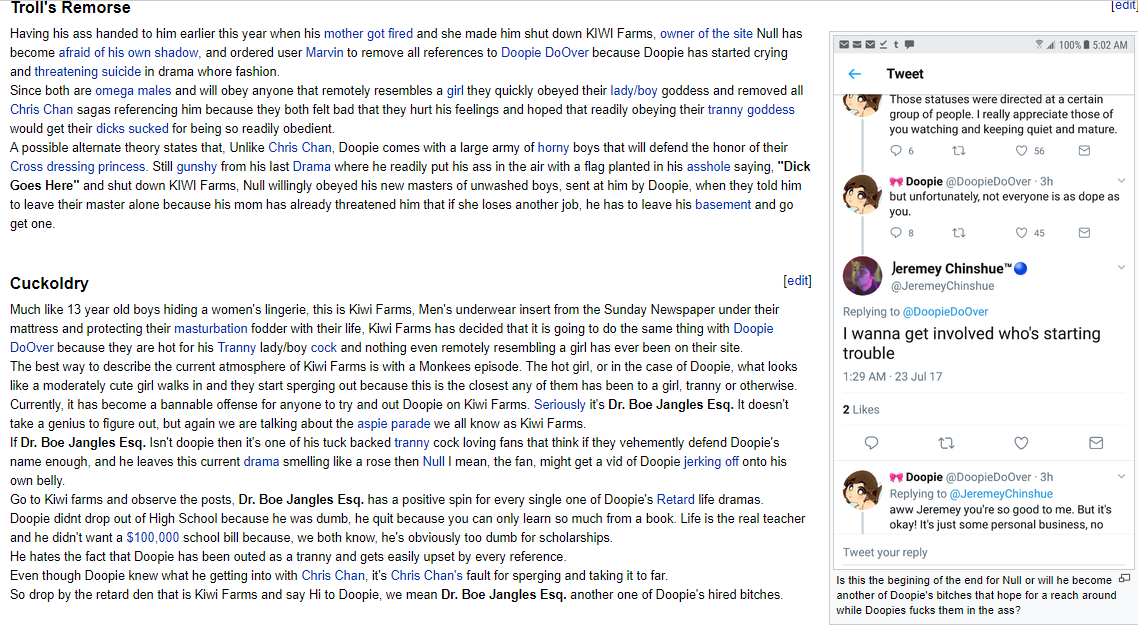Click the '2 Likes' count
Viewport: 1138px width, 632px height.
(861, 410)
